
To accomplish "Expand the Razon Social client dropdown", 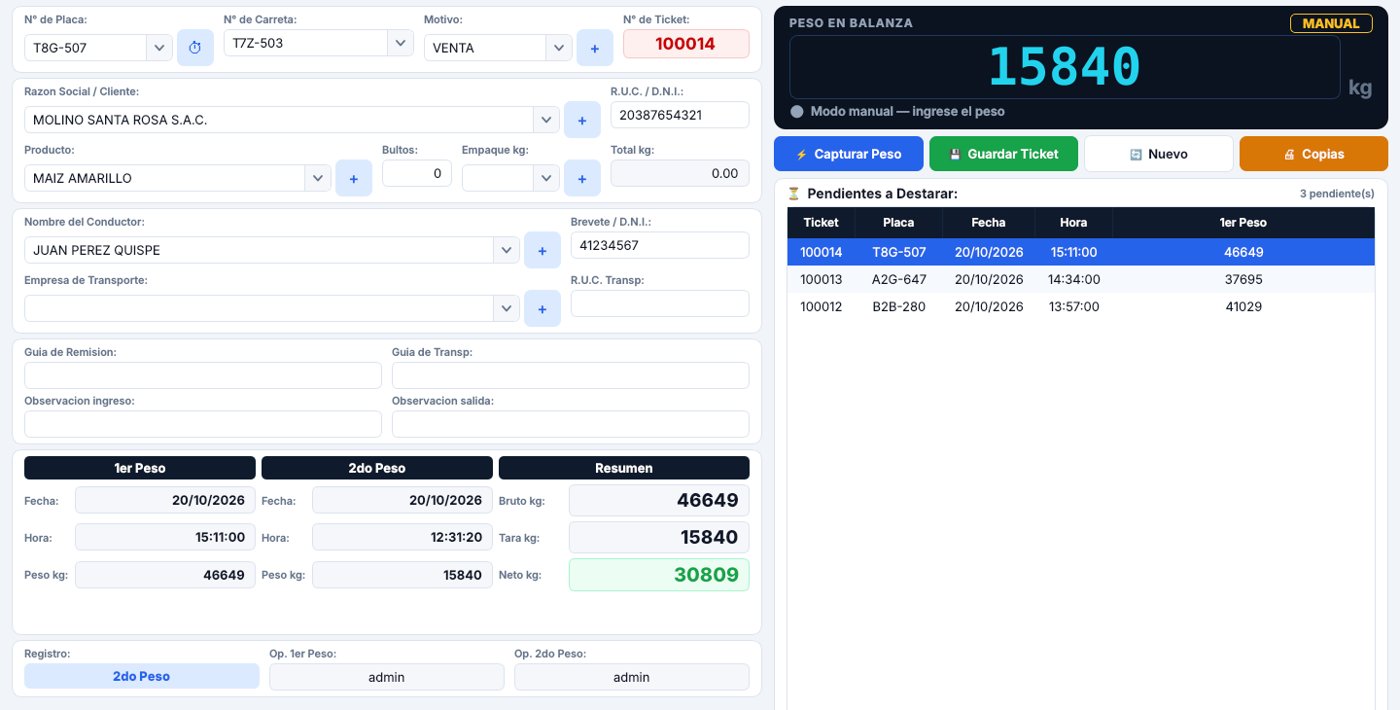I will click(x=546, y=120).
